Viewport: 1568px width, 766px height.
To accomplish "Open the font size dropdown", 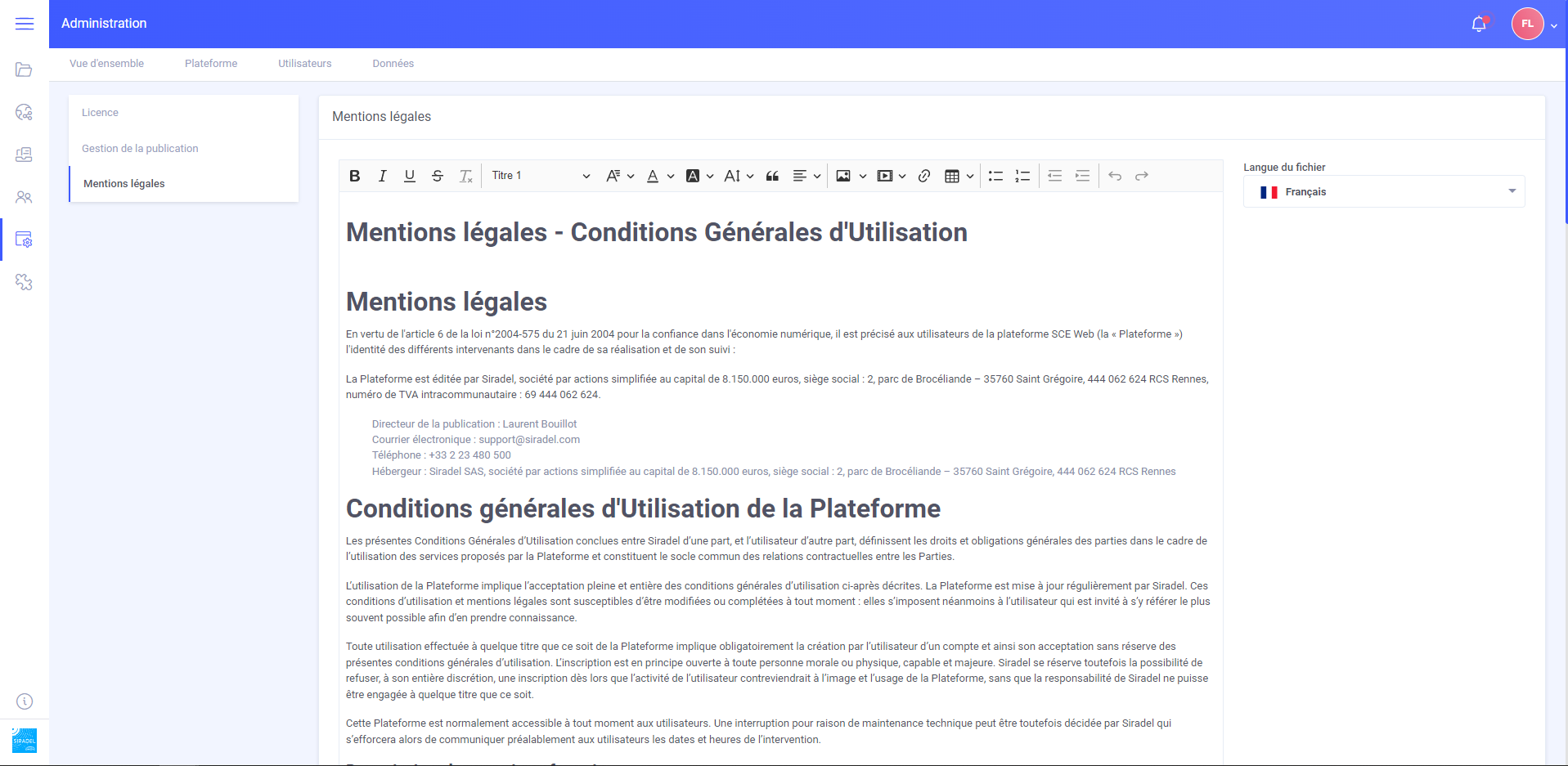I will pos(739,176).
